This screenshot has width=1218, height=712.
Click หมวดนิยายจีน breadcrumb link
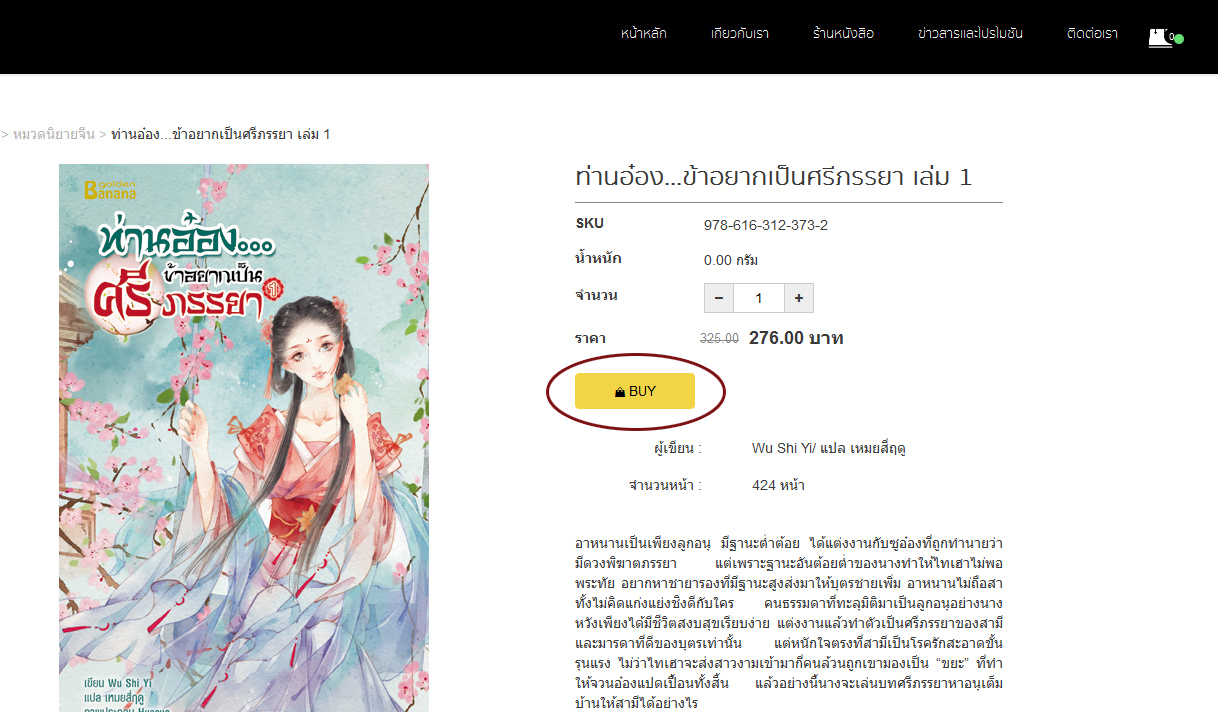click(54, 134)
